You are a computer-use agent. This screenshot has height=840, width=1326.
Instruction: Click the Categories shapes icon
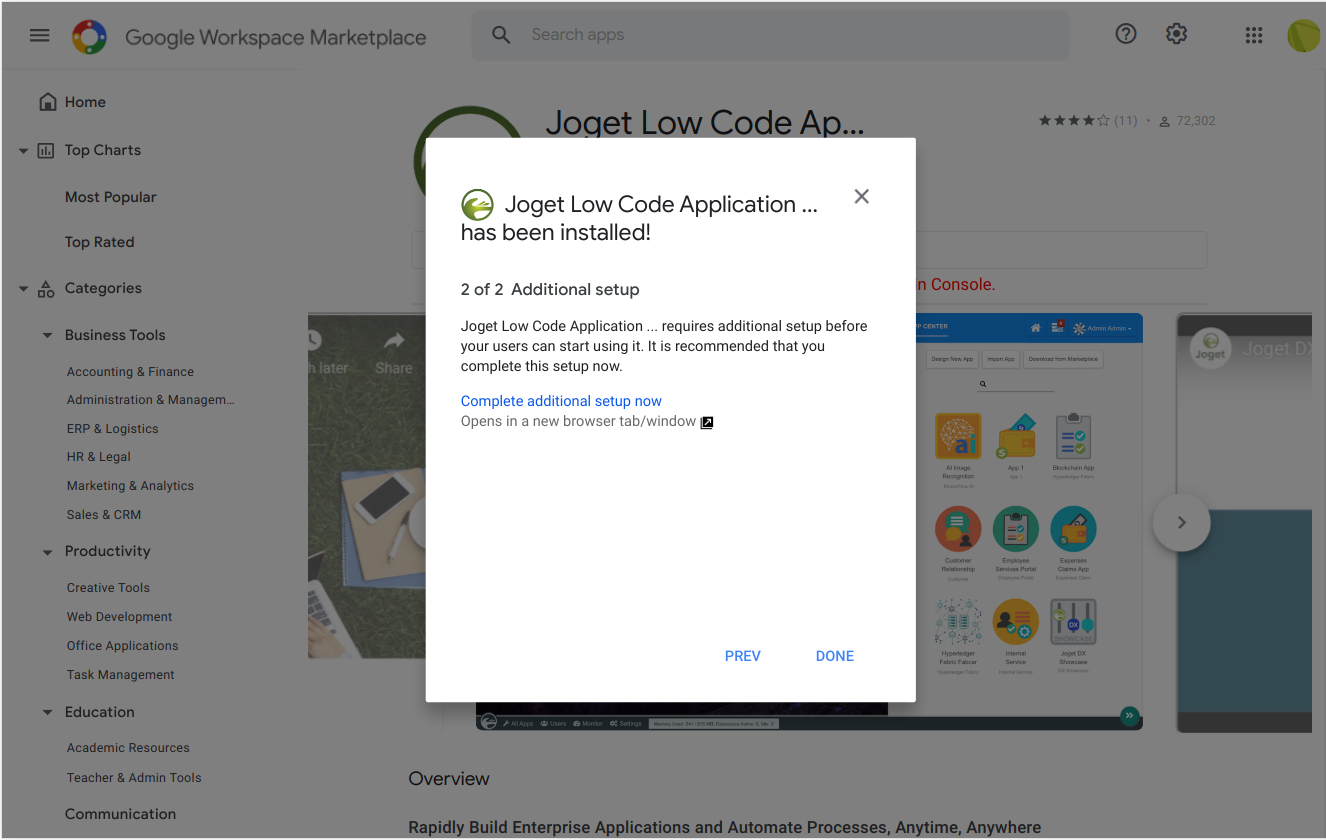46,289
